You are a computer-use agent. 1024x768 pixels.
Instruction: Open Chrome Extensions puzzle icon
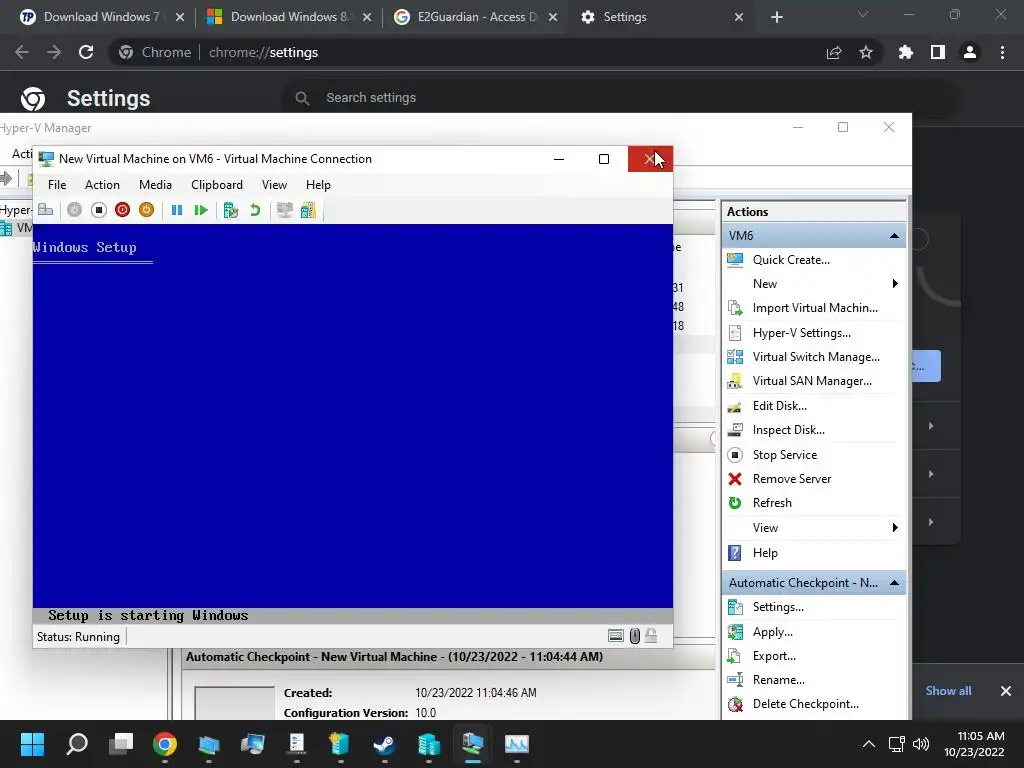pyautogui.click(x=906, y=52)
